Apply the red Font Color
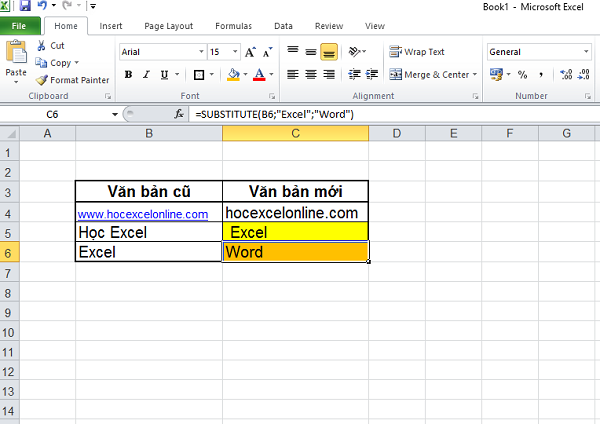The height and width of the screenshot is (424, 600). pos(259,75)
